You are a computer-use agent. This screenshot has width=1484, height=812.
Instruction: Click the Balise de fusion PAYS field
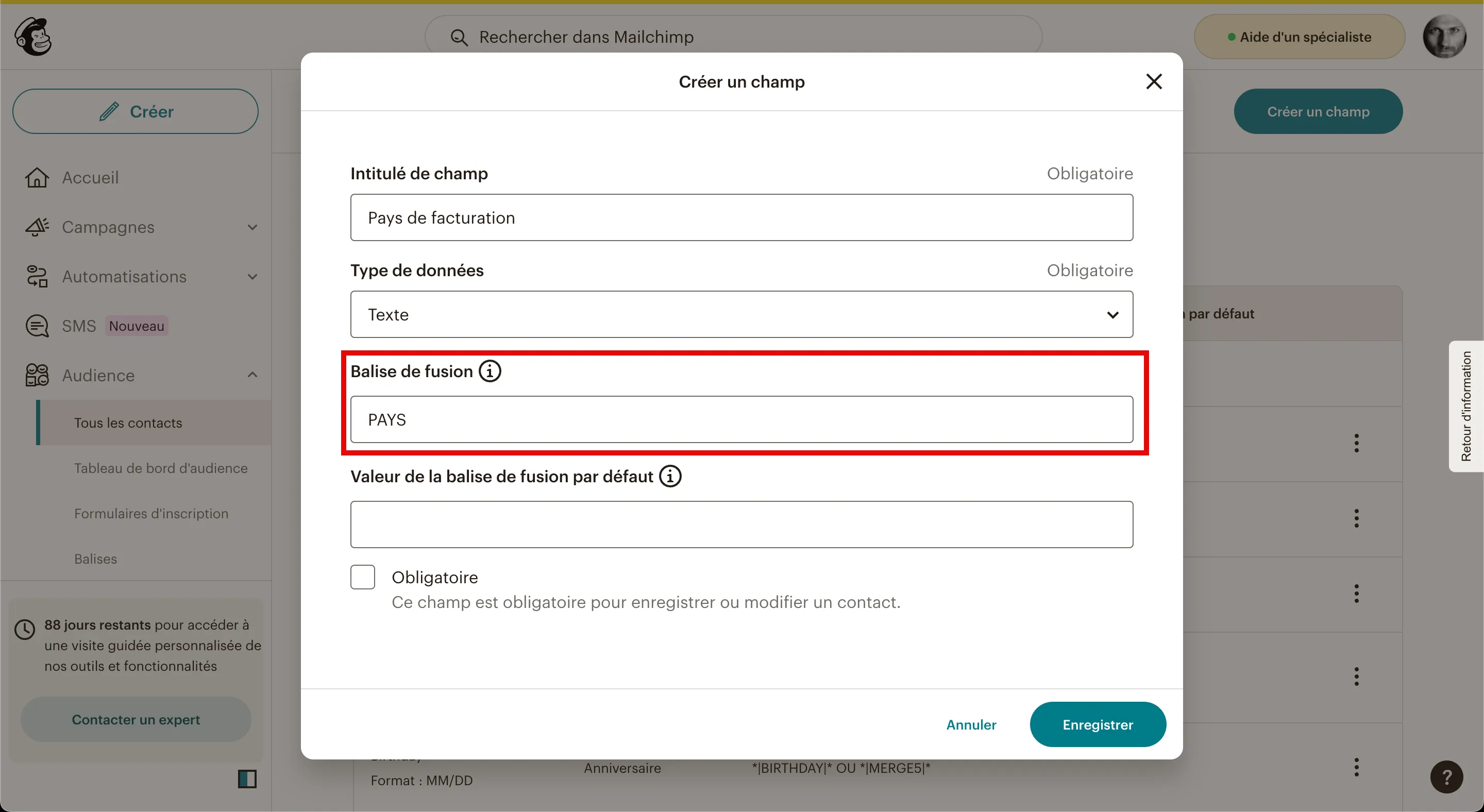point(741,420)
